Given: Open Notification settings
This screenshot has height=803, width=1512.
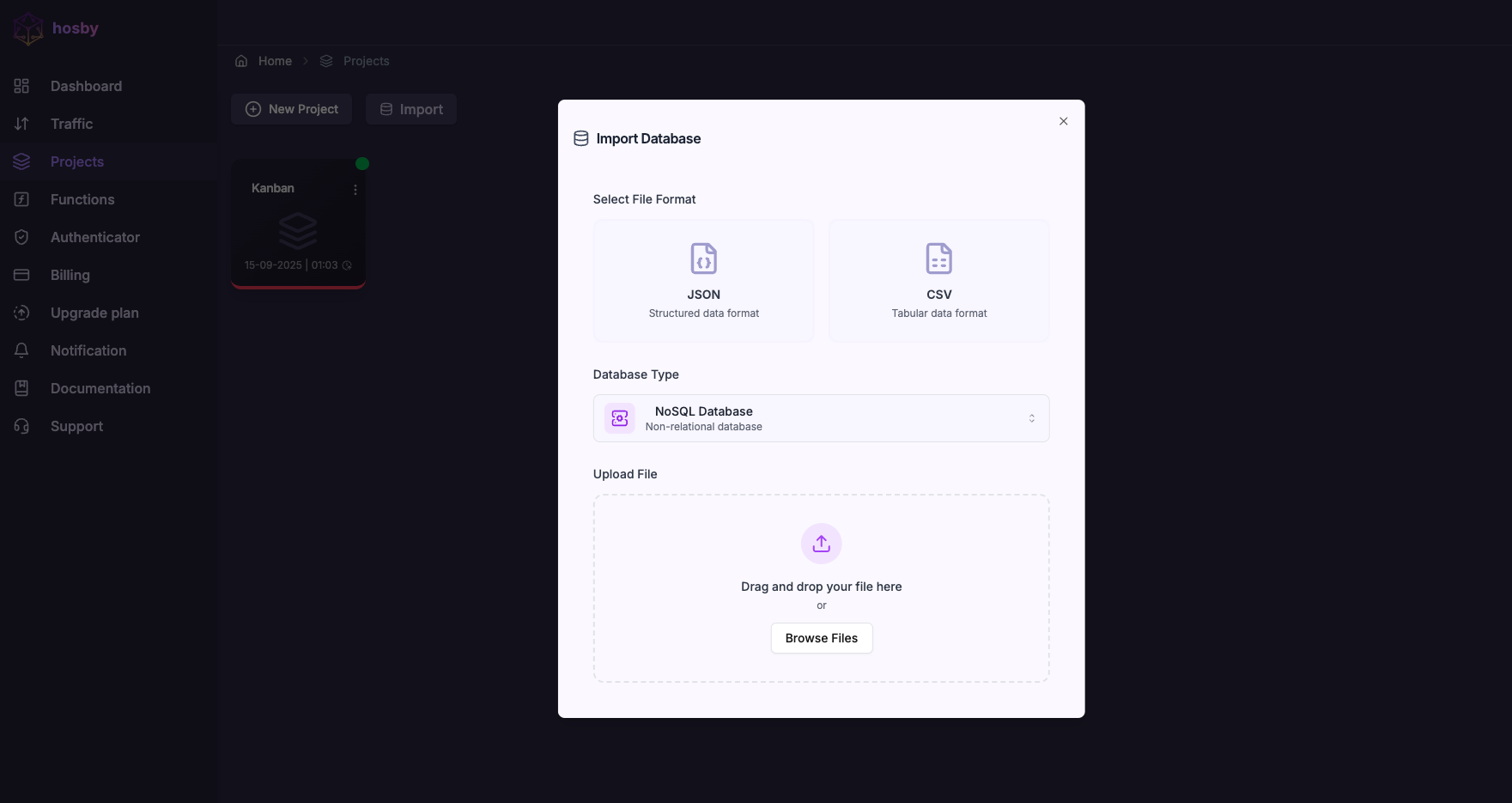Looking at the screenshot, I should (x=88, y=350).
